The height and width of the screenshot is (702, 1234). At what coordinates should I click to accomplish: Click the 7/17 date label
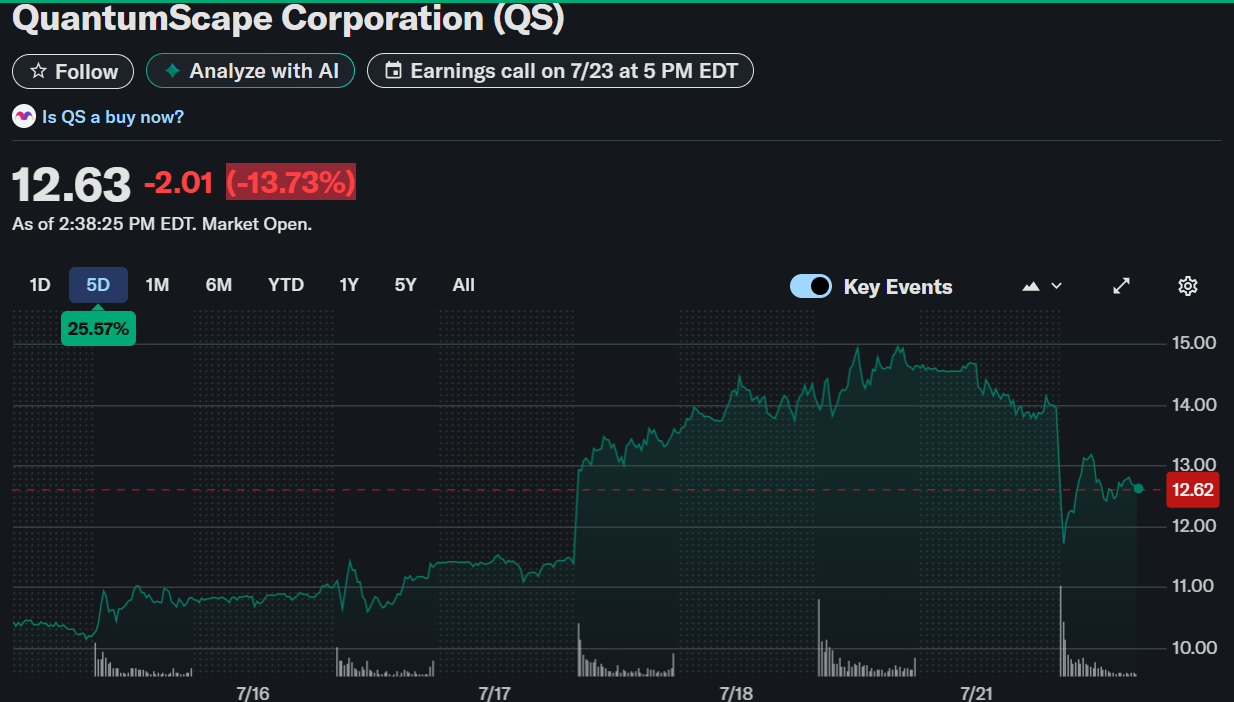coord(495,693)
